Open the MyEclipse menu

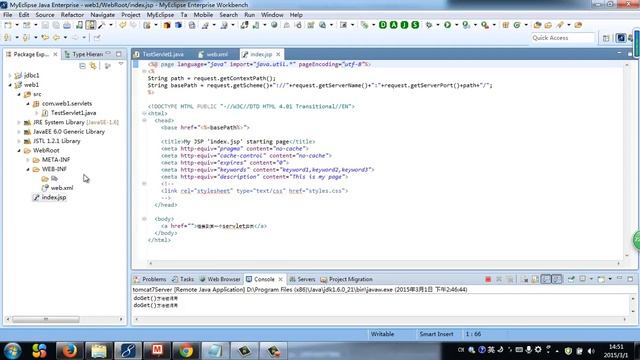tap(160, 15)
